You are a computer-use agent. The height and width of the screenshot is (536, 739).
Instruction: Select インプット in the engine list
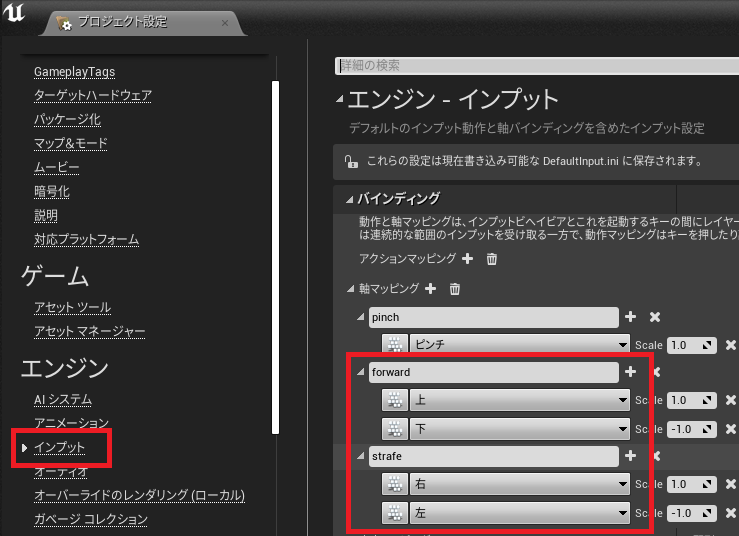point(59,447)
